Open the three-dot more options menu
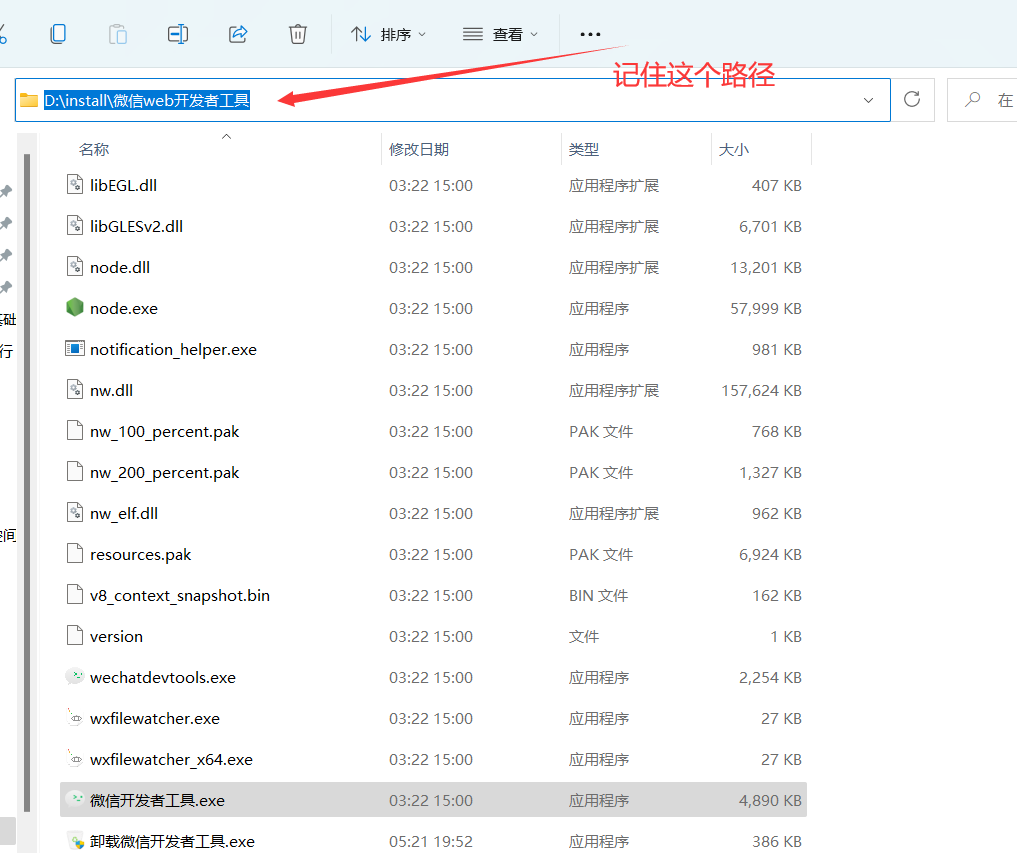1017x853 pixels. coord(590,34)
